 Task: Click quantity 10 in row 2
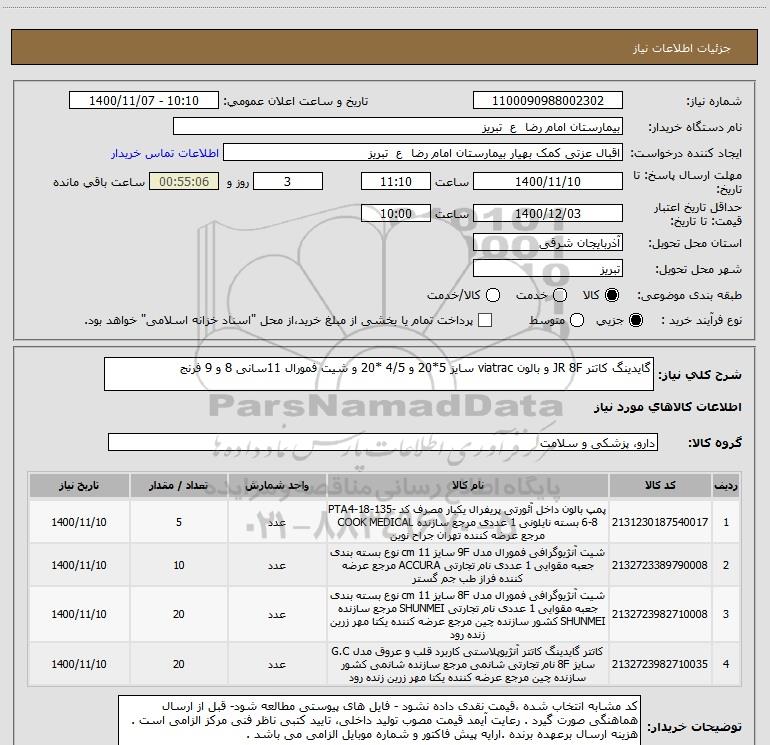pos(179,565)
